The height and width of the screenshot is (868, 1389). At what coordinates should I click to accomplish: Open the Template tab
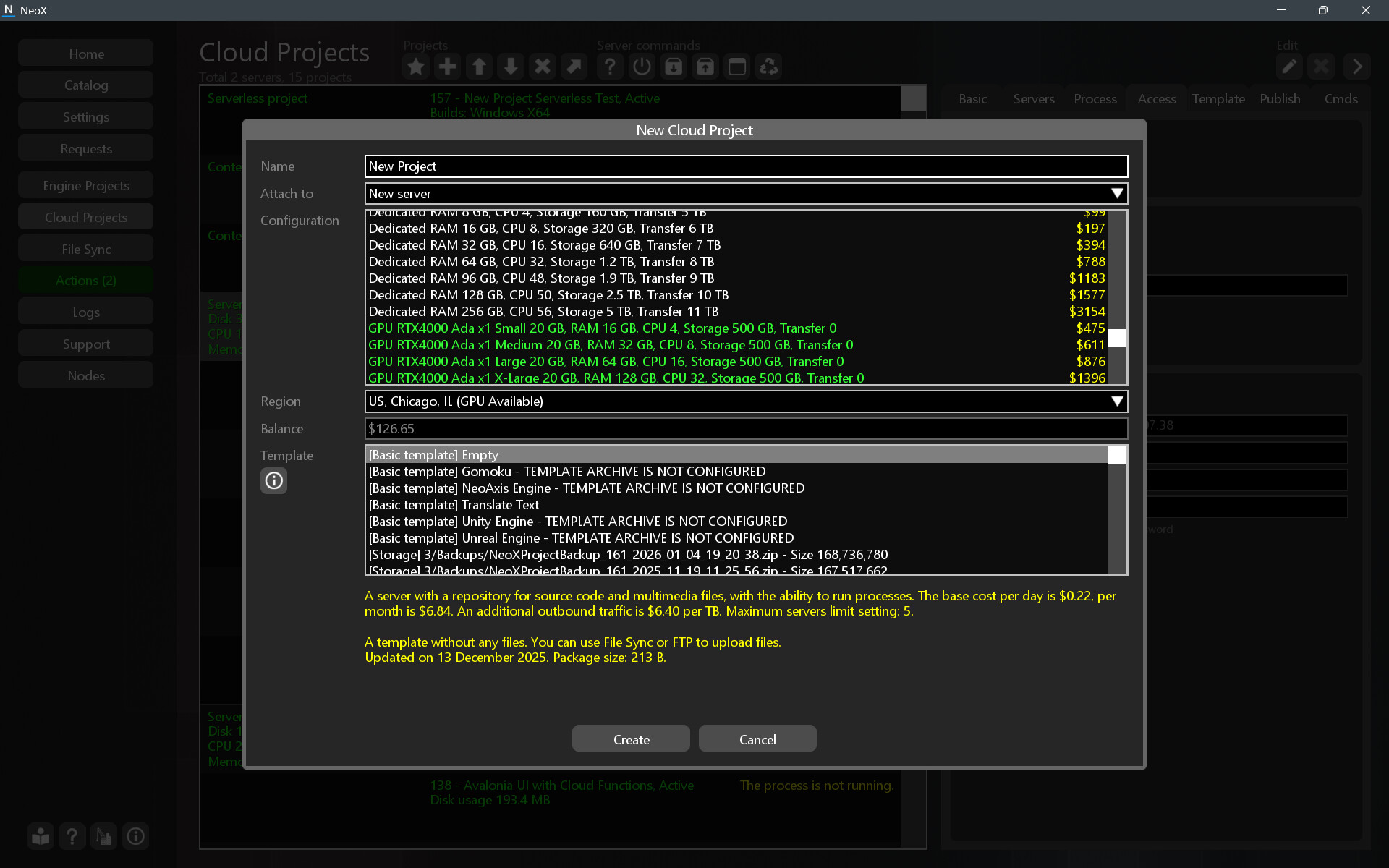click(x=1218, y=99)
